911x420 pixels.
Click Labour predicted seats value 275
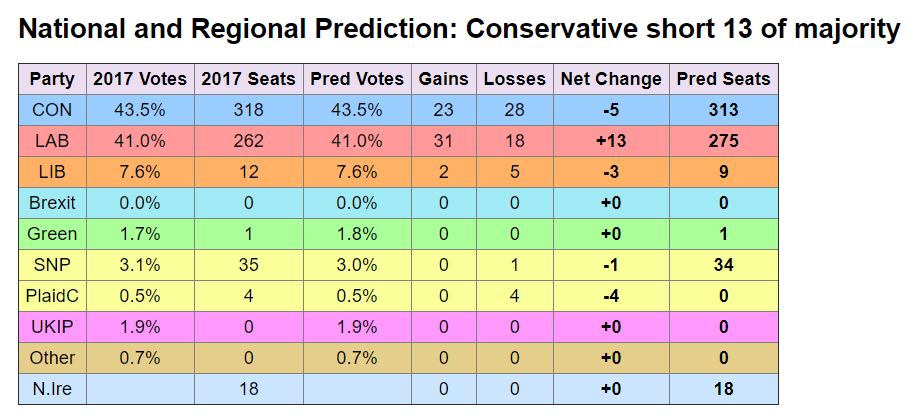click(723, 141)
